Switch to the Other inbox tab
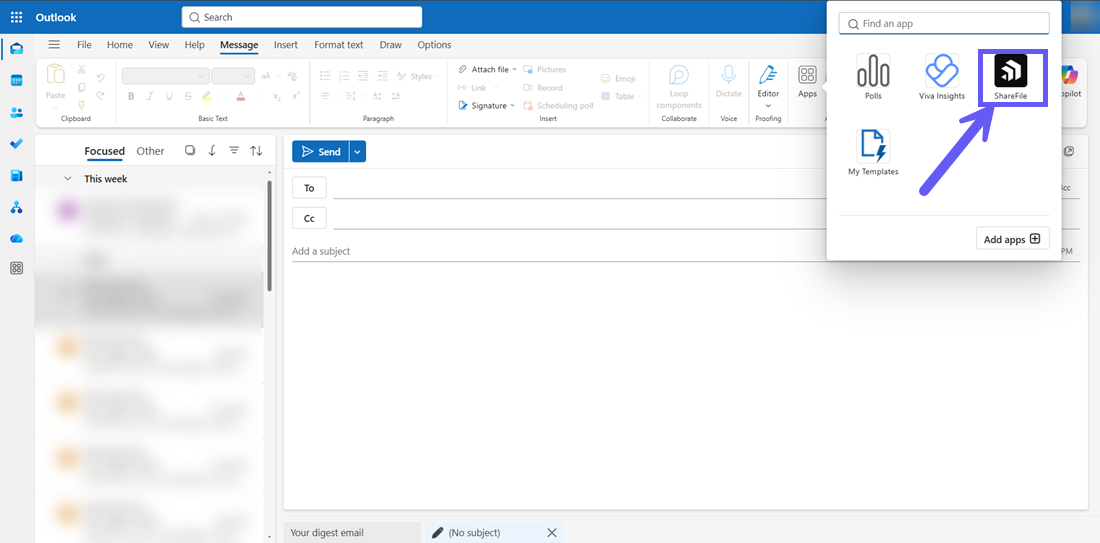Screen dimensions: 1100x543 click(x=150, y=151)
